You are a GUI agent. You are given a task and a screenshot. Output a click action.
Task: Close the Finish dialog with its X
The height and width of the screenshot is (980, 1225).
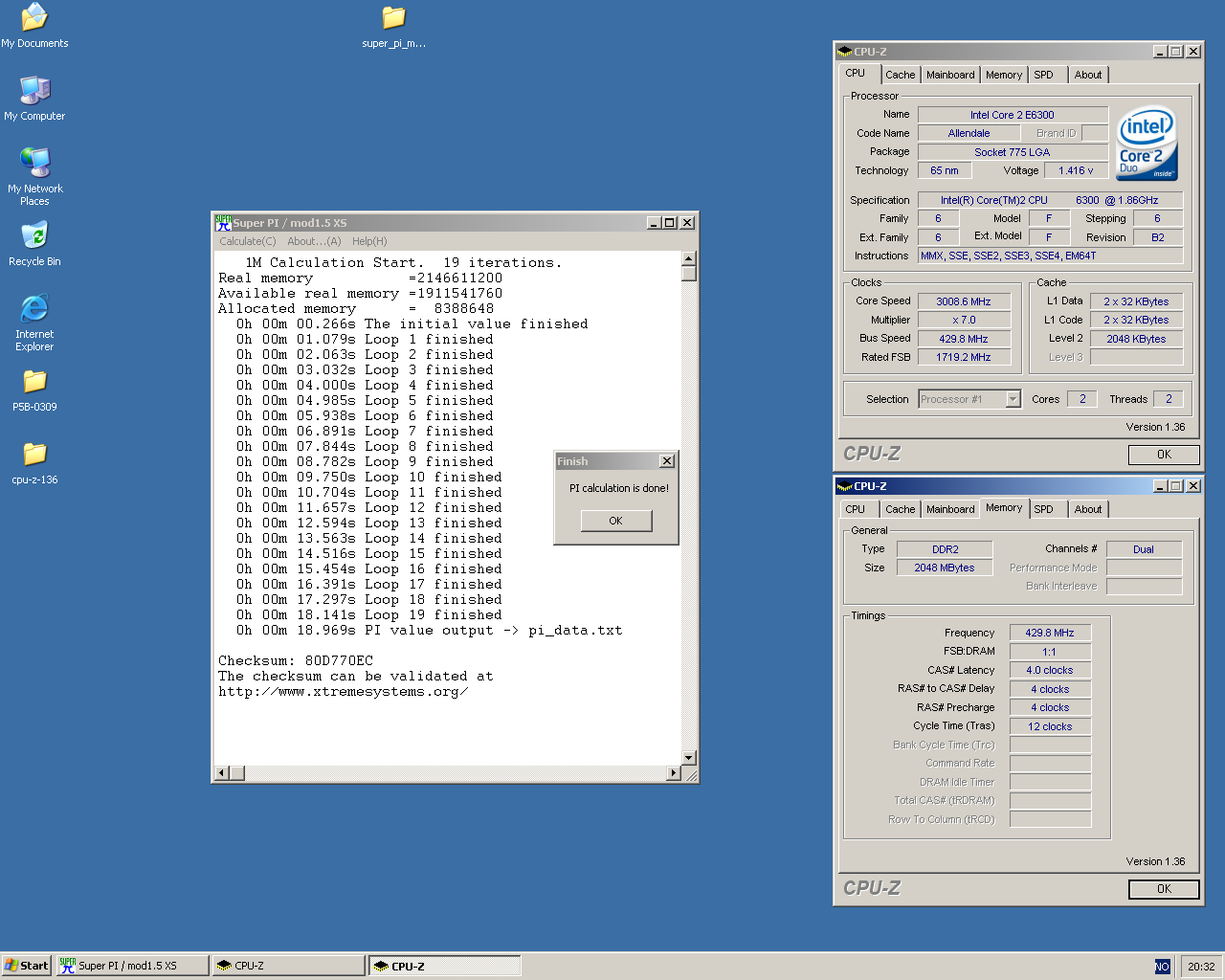click(x=667, y=461)
